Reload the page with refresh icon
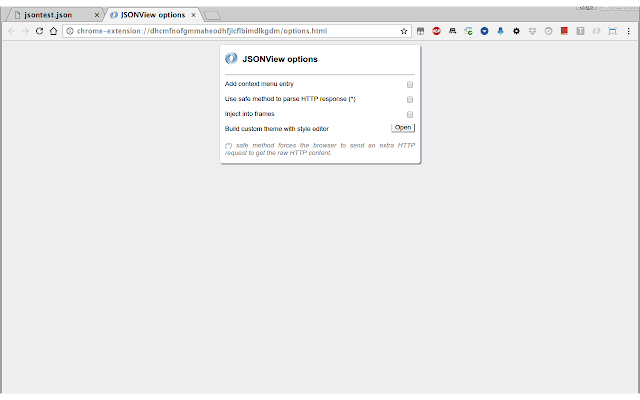Image resolution: width=640 pixels, height=400 pixels. click(x=39, y=31)
